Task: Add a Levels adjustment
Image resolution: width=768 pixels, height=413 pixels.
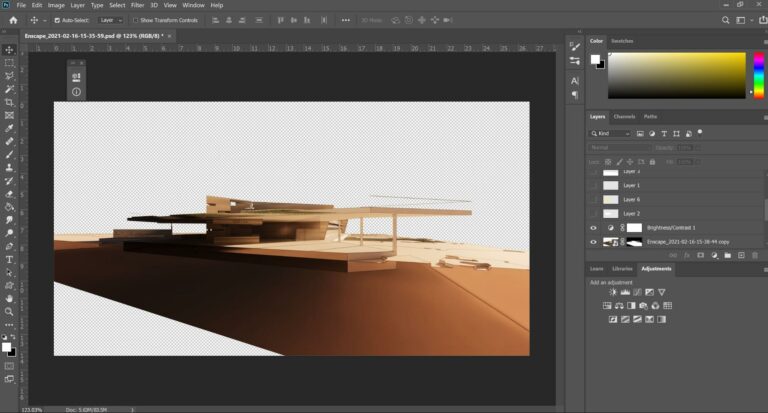Action: (x=625, y=292)
